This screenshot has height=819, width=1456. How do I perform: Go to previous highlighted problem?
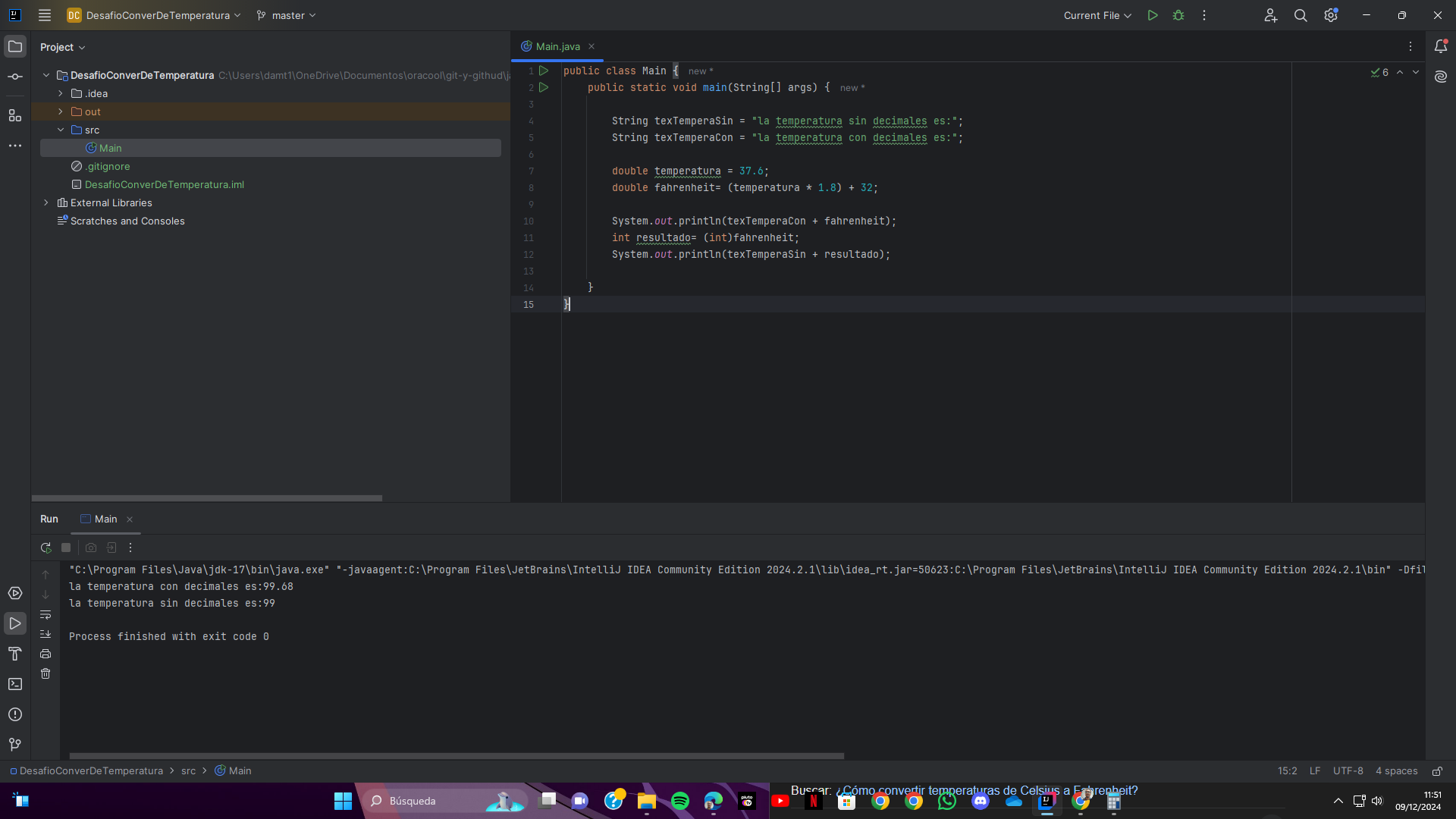[x=1400, y=72]
